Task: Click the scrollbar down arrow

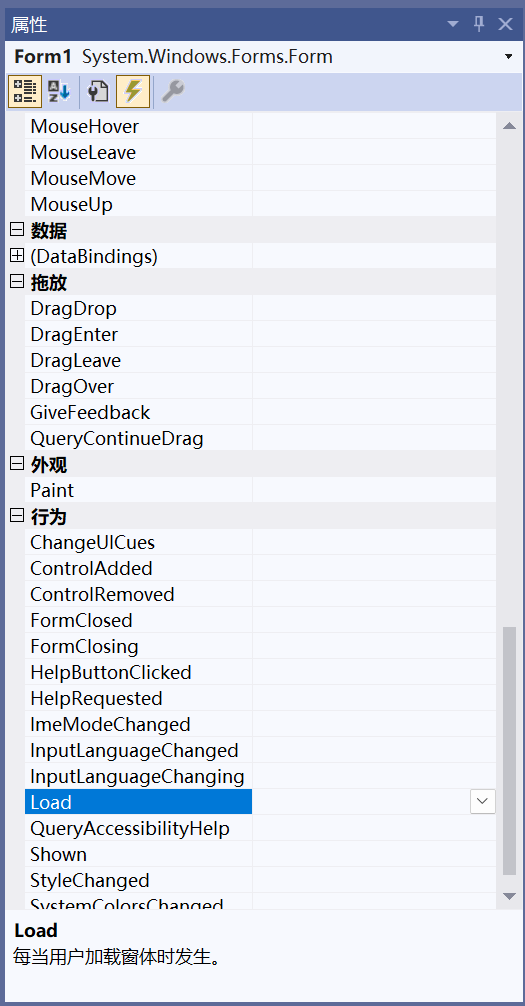Action: tap(510, 896)
